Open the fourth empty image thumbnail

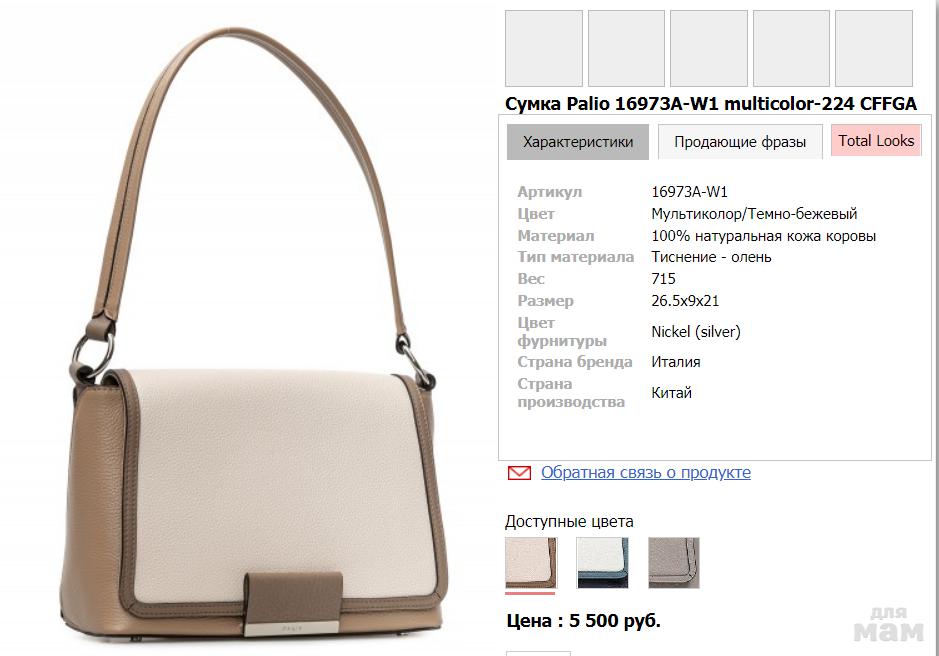(x=791, y=49)
